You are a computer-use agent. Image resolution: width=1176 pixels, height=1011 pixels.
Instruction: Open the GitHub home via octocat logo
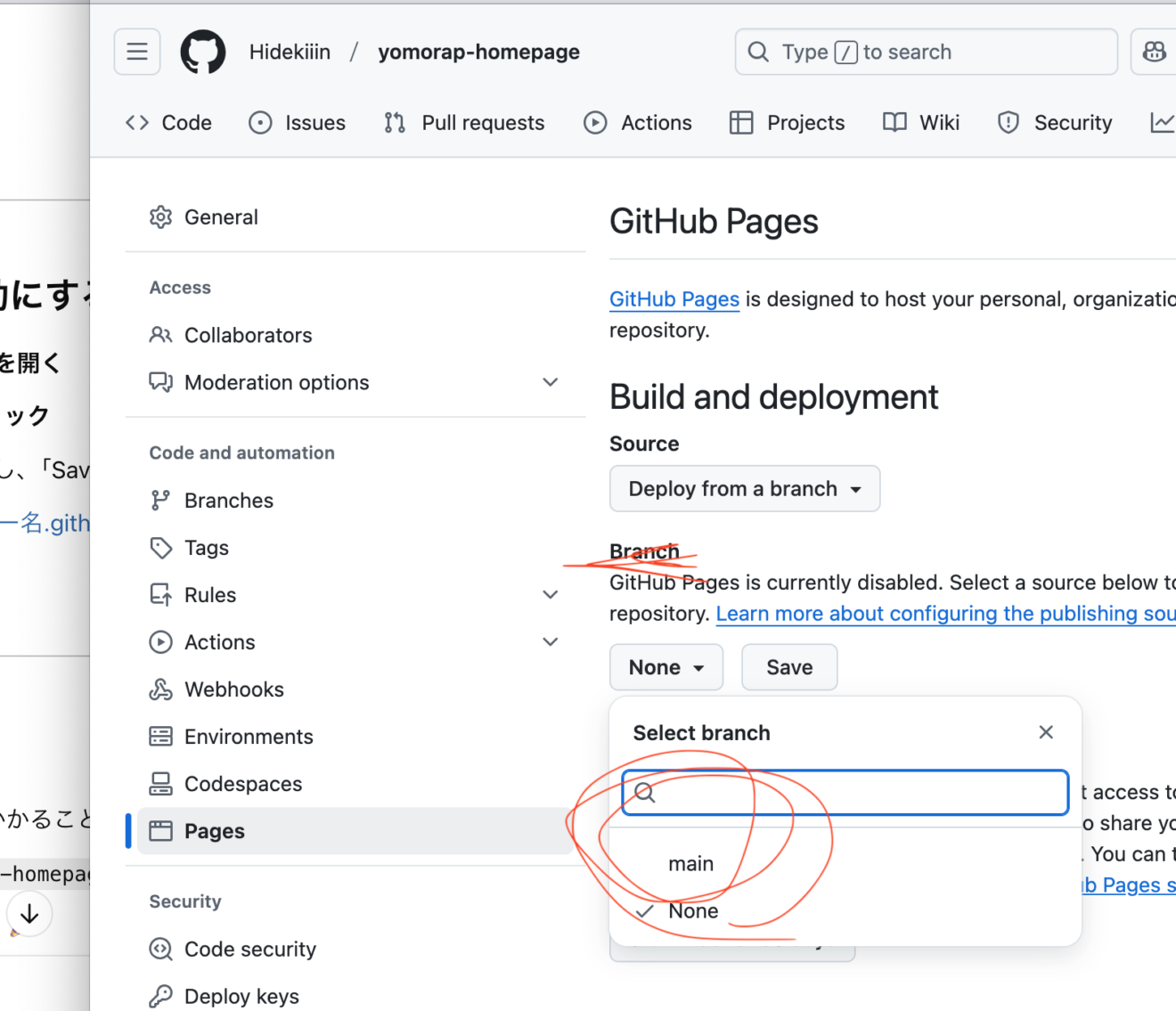pyautogui.click(x=202, y=51)
